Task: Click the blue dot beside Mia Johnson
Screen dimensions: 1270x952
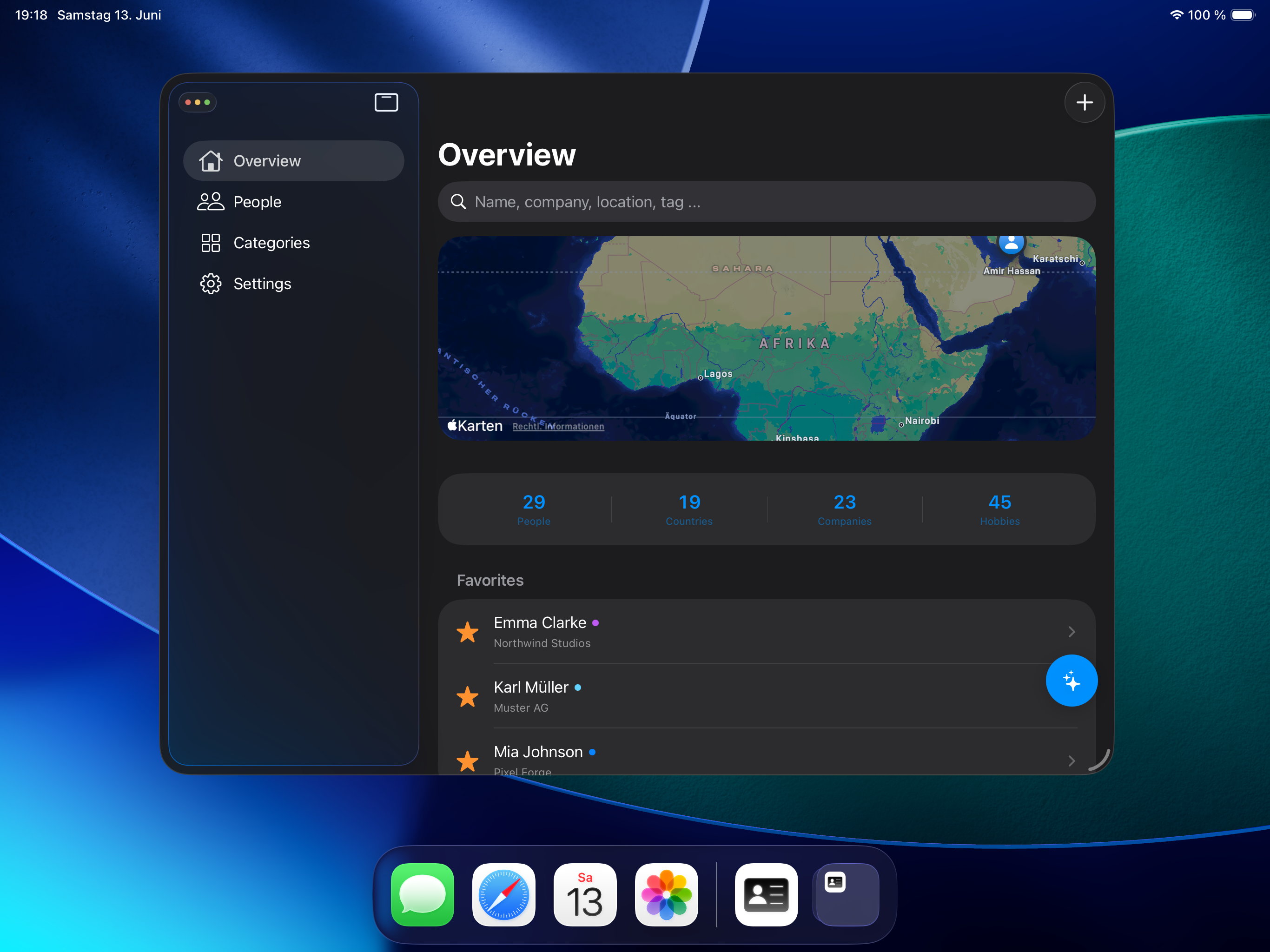Action: (x=592, y=752)
